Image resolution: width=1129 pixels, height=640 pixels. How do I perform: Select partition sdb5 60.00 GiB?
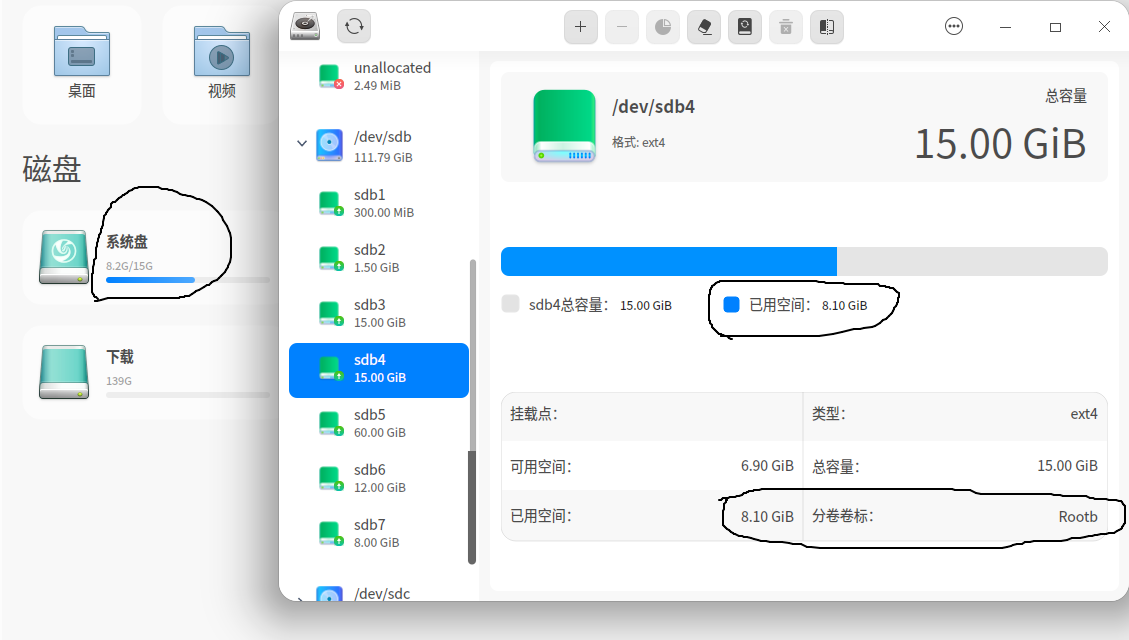[379, 423]
